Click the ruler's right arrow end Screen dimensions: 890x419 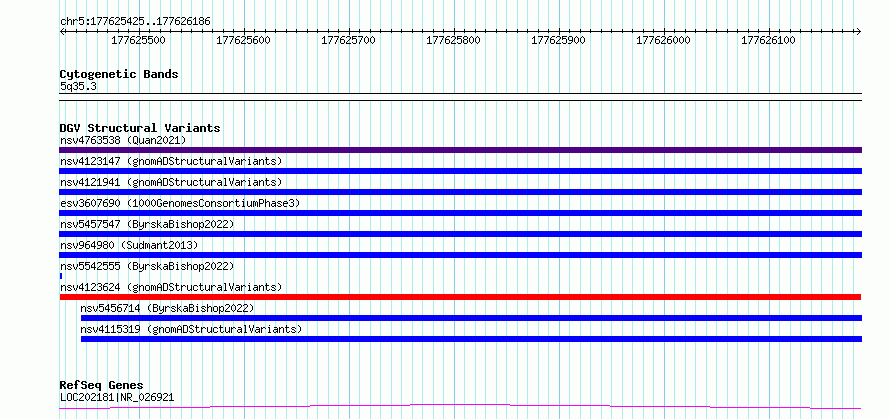pyautogui.click(x=859, y=31)
